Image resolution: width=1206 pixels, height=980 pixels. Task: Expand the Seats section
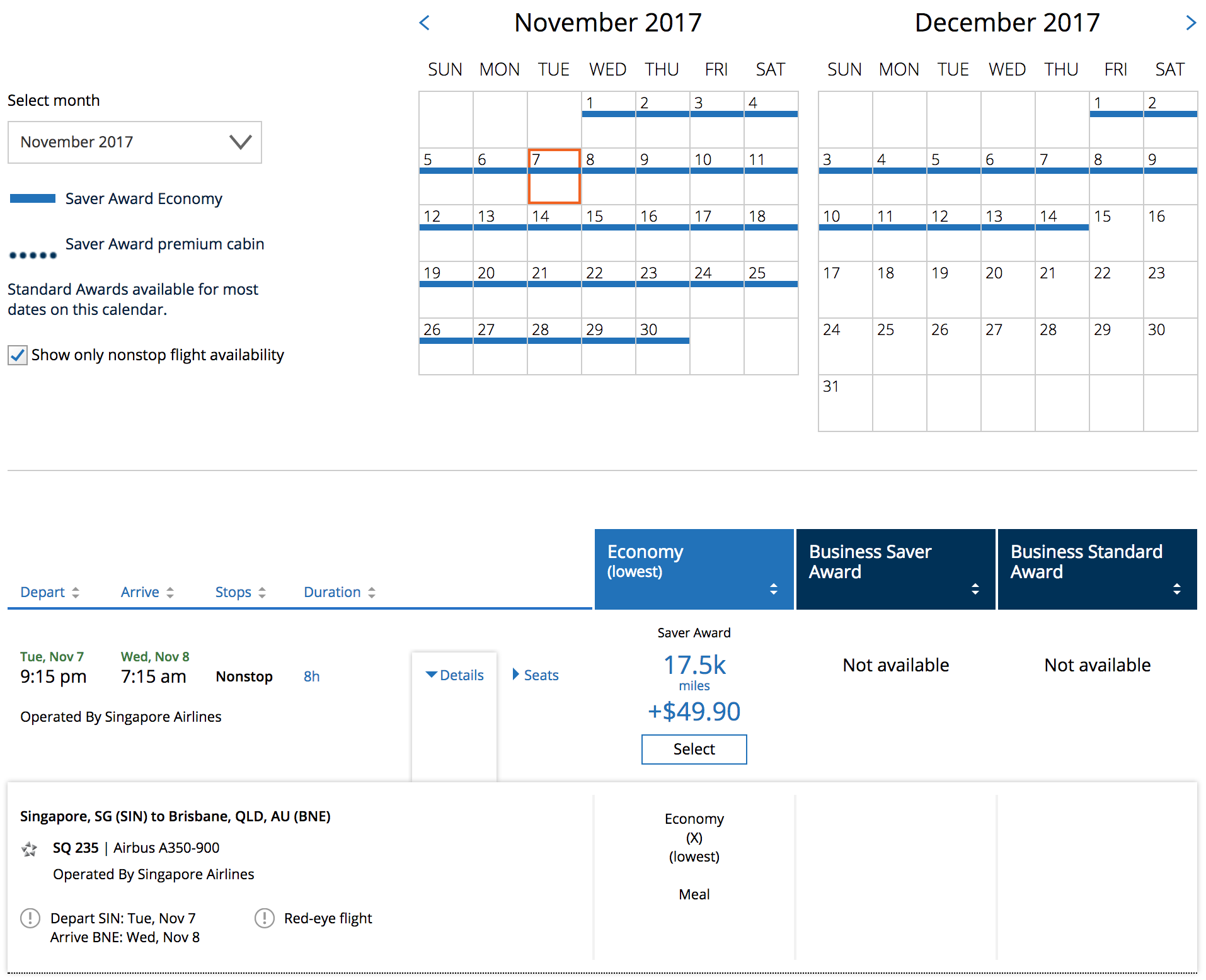click(536, 675)
